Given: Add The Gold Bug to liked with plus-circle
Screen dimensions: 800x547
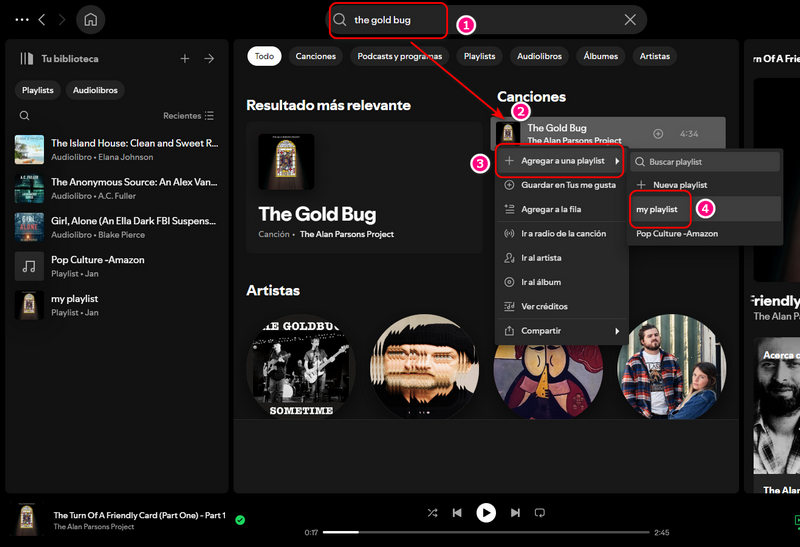Looking at the screenshot, I should [x=658, y=134].
